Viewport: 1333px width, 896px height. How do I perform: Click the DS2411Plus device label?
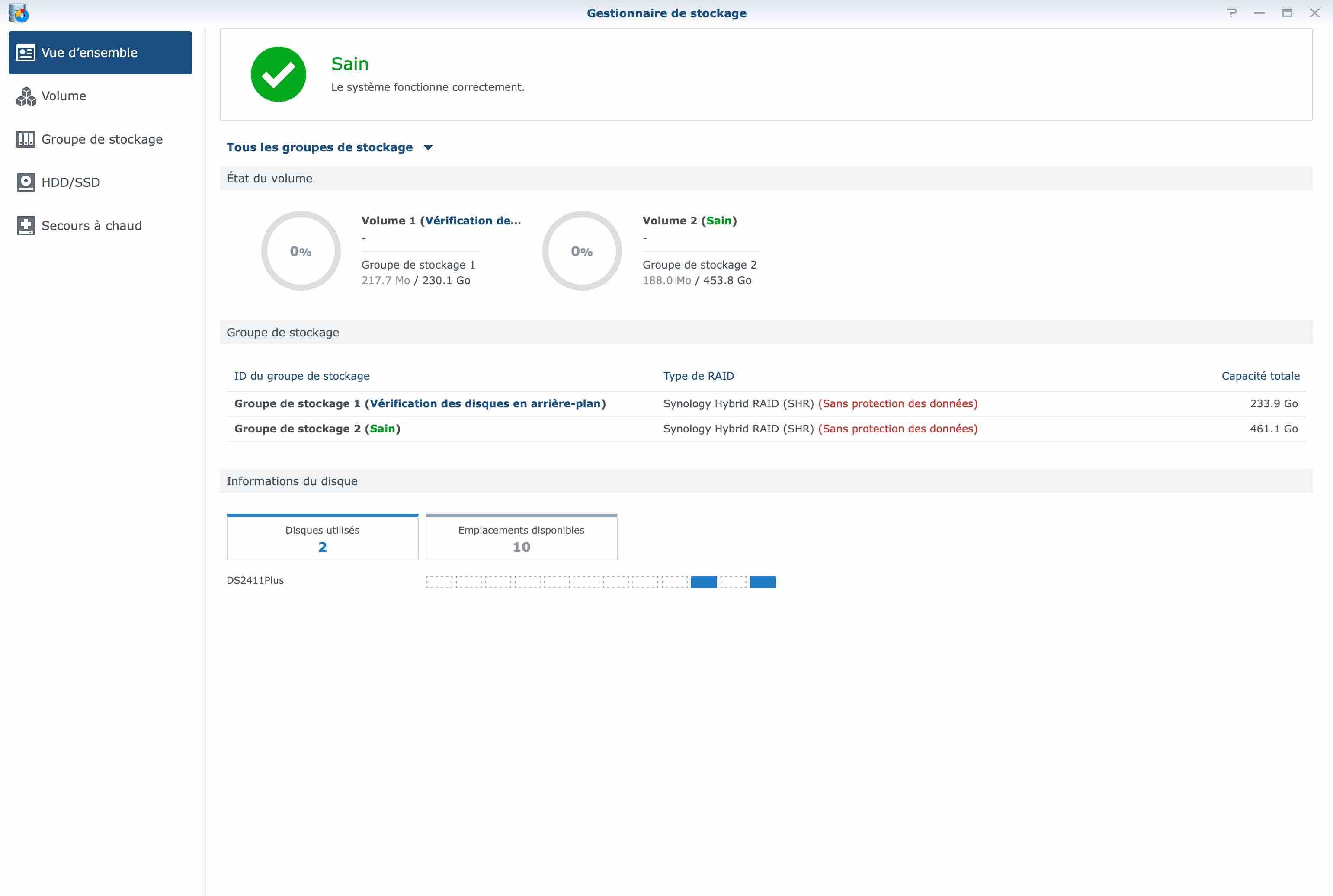pos(255,580)
